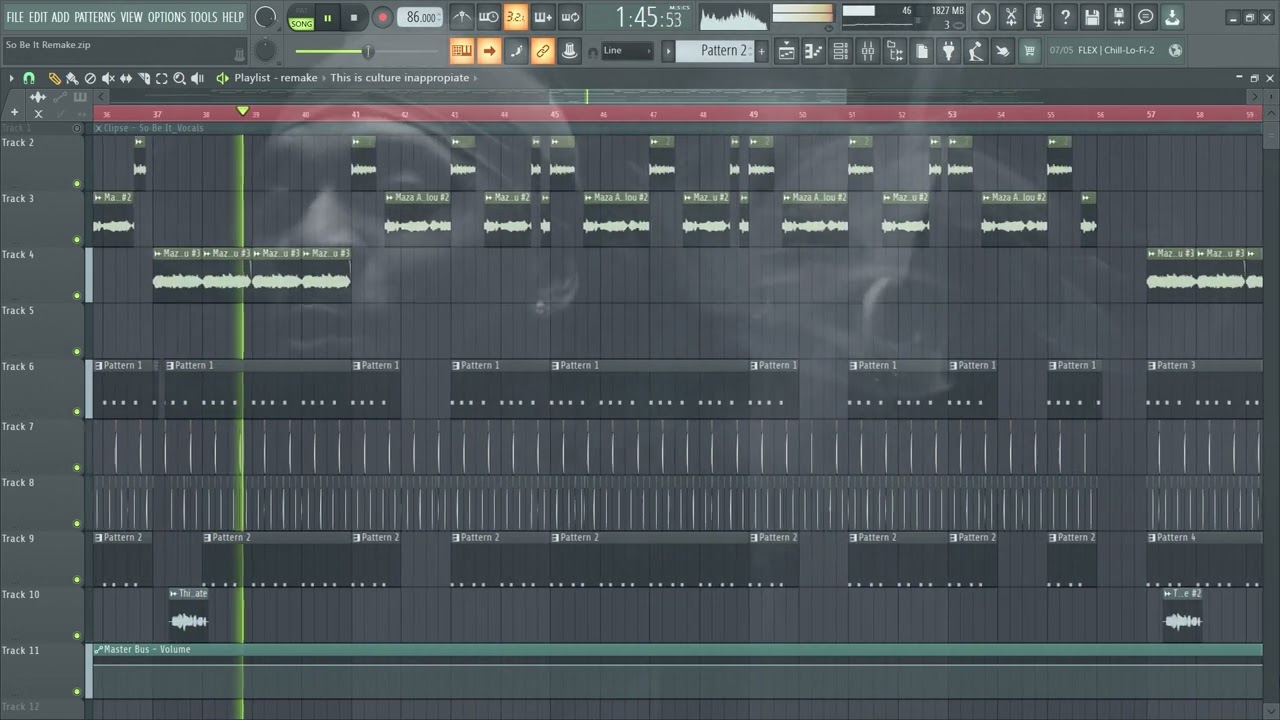Screen dimensions: 1280x720
Task: Toggle typing keyboard to piano button
Action: (x=462, y=51)
